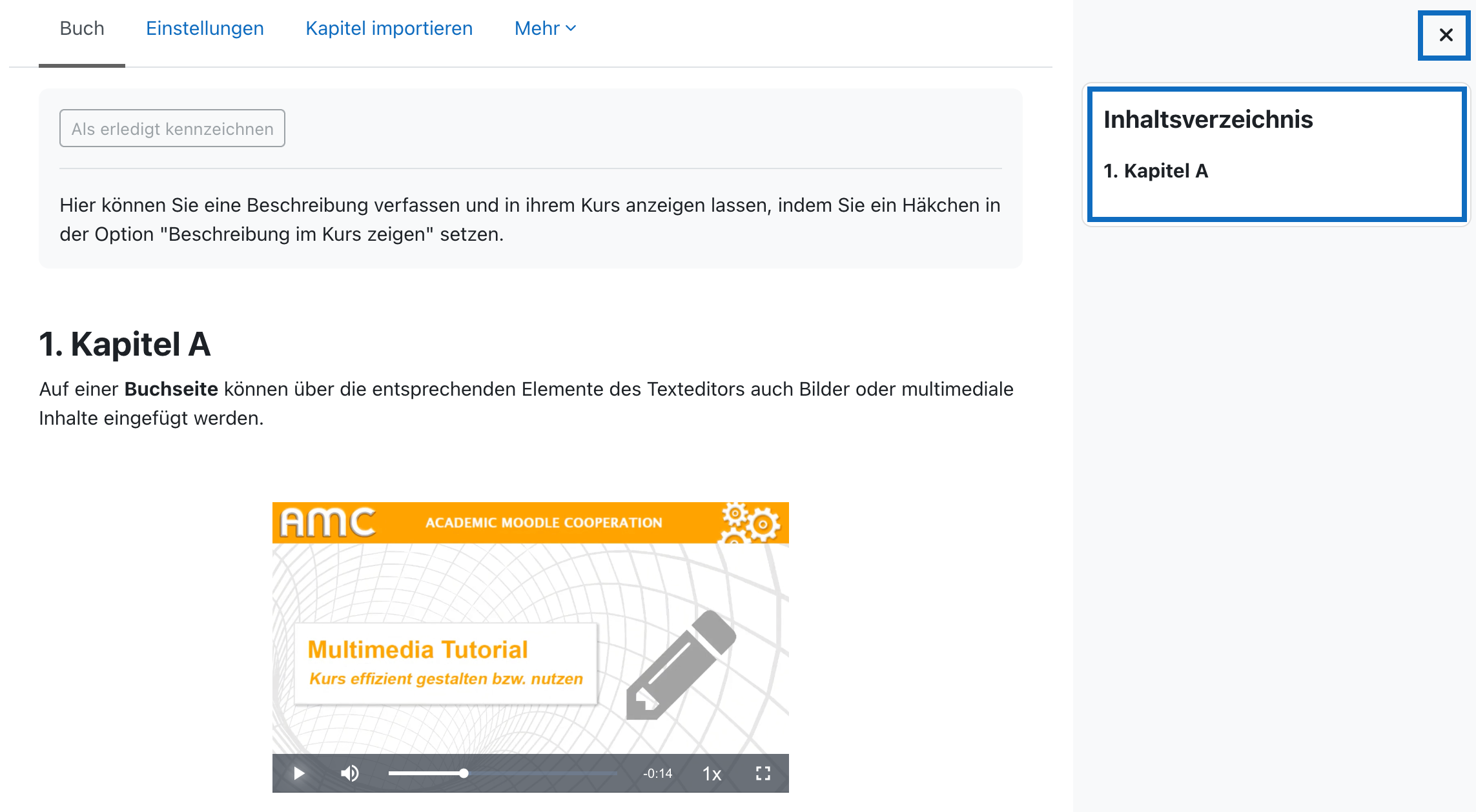Change the 1x playback speed
This screenshot has width=1476, height=812.
pyautogui.click(x=712, y=773)
